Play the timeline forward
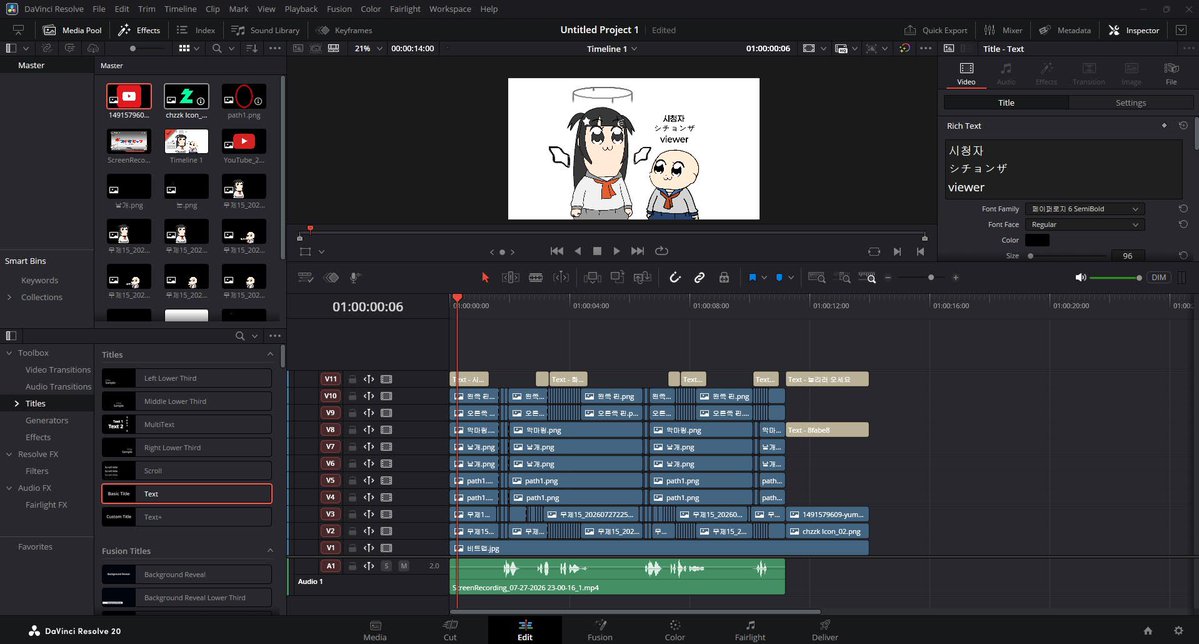This screenshot has width=1199, height=644. pyautogui.click(x=616, y=251)
